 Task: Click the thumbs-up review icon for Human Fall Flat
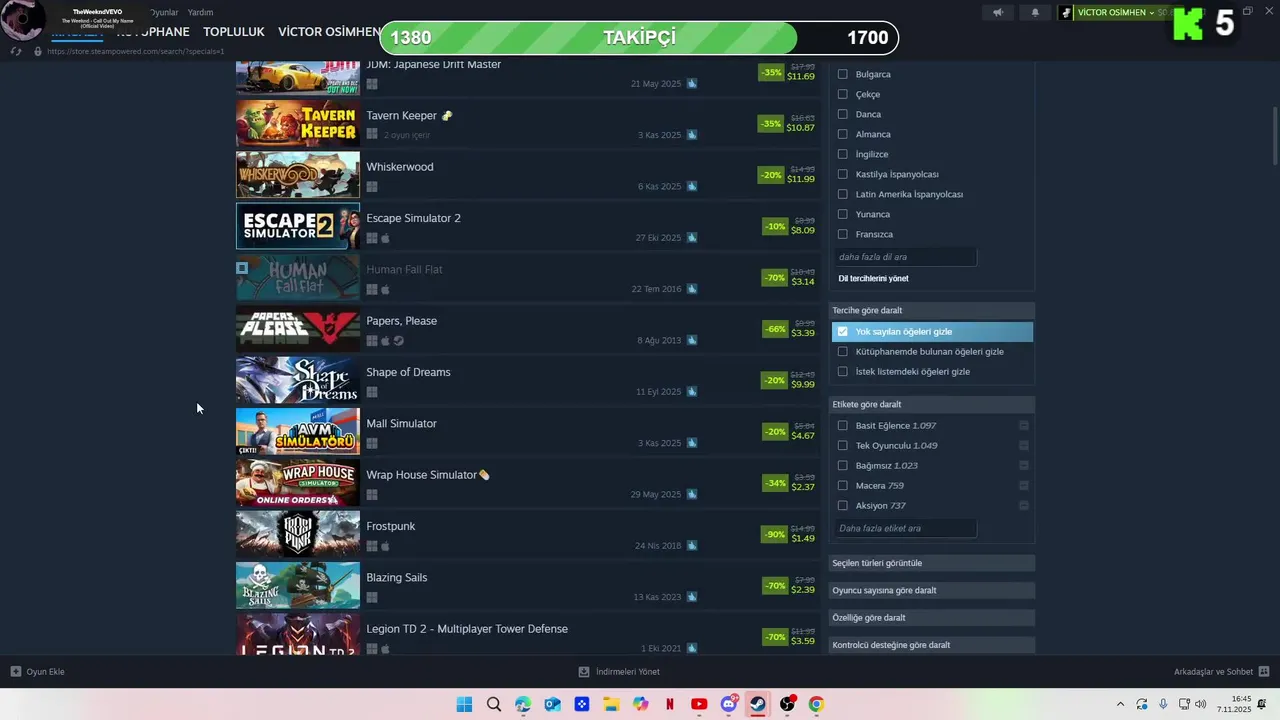(x=692, y=289)
